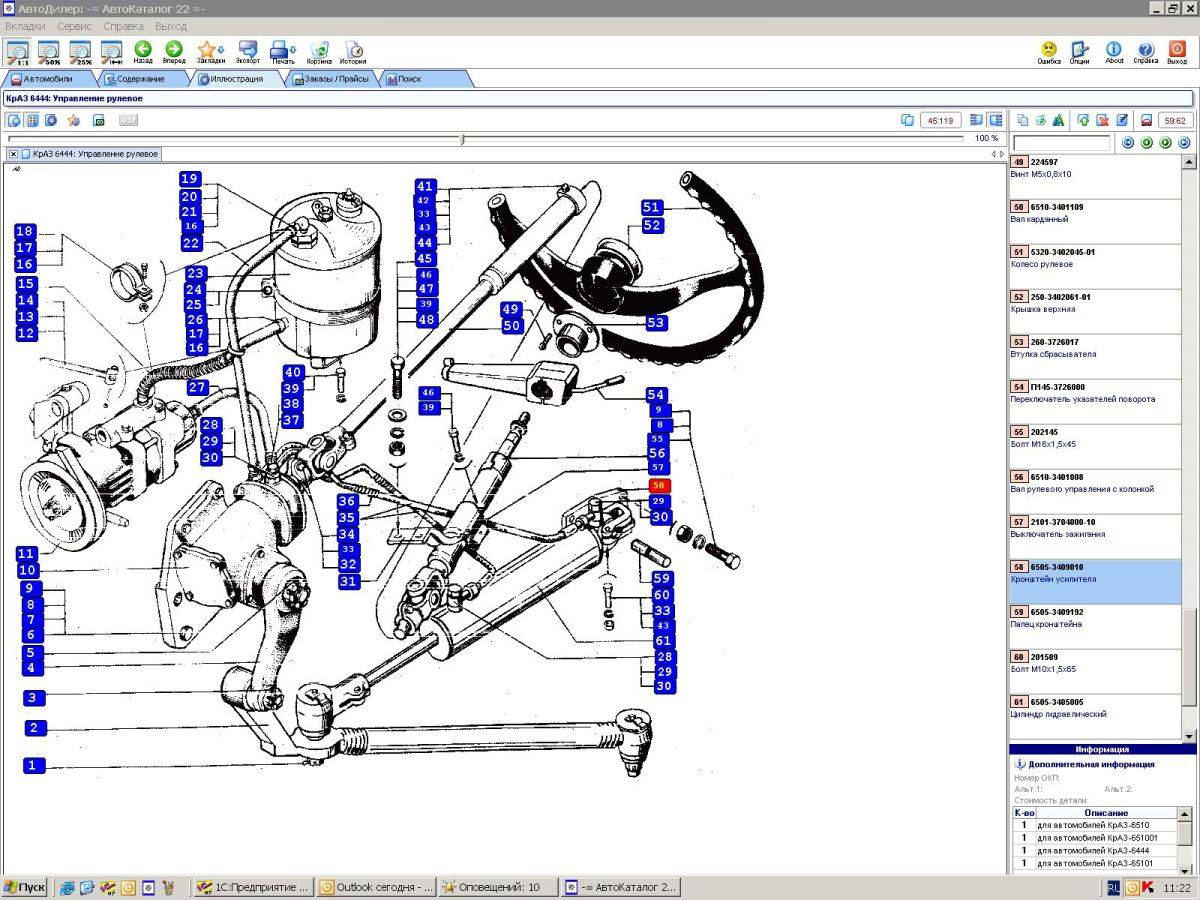Open the Сервис menu
The width and height of the screenshot is (1200, 900).
click(x=75, y=26)
